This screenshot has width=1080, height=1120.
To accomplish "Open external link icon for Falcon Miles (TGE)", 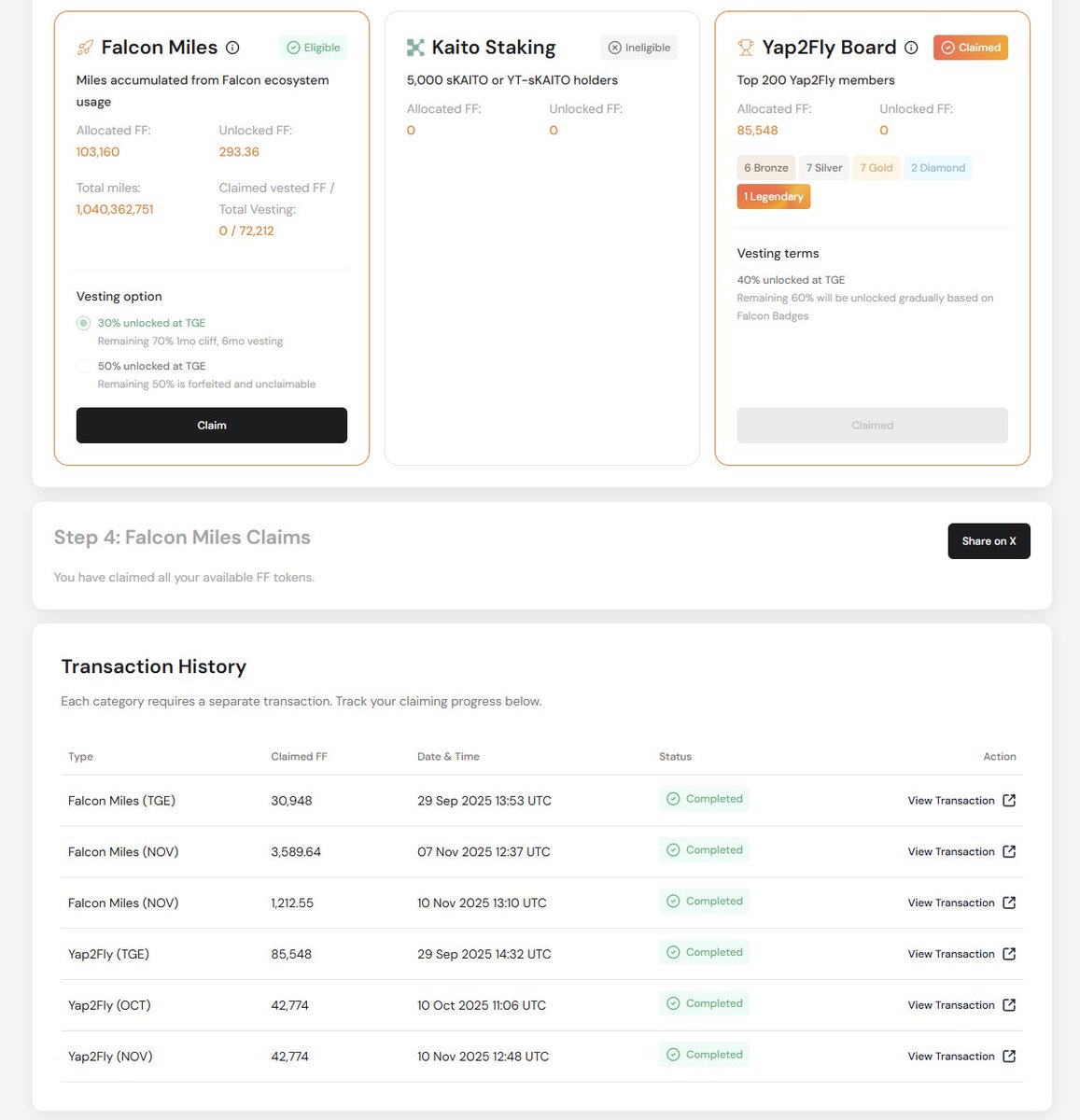I will pyautogui.click(x=1009, y=801).
